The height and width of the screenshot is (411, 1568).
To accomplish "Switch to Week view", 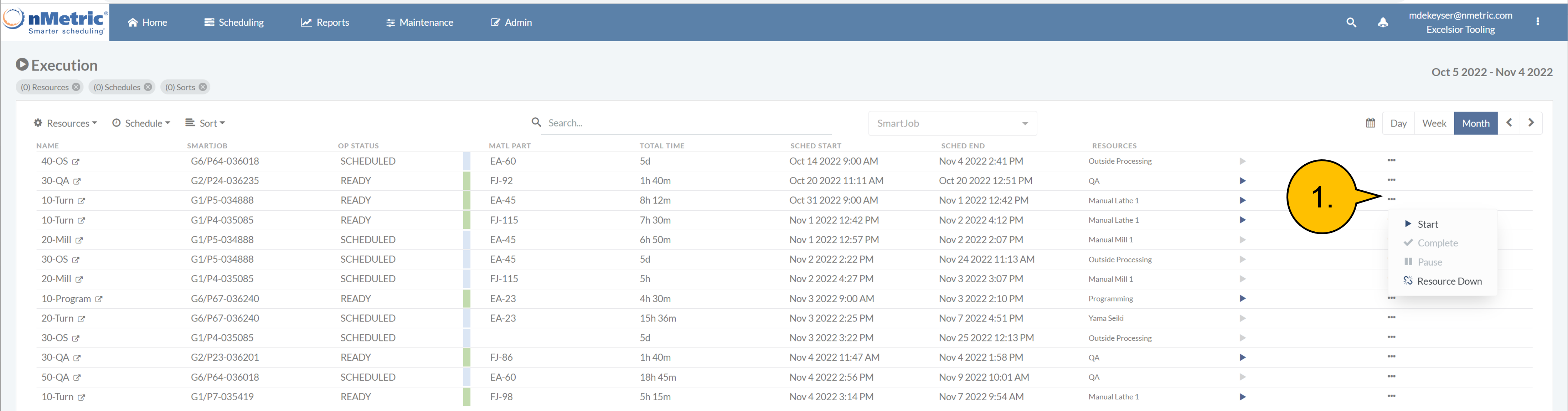I will click(1434, 123).
